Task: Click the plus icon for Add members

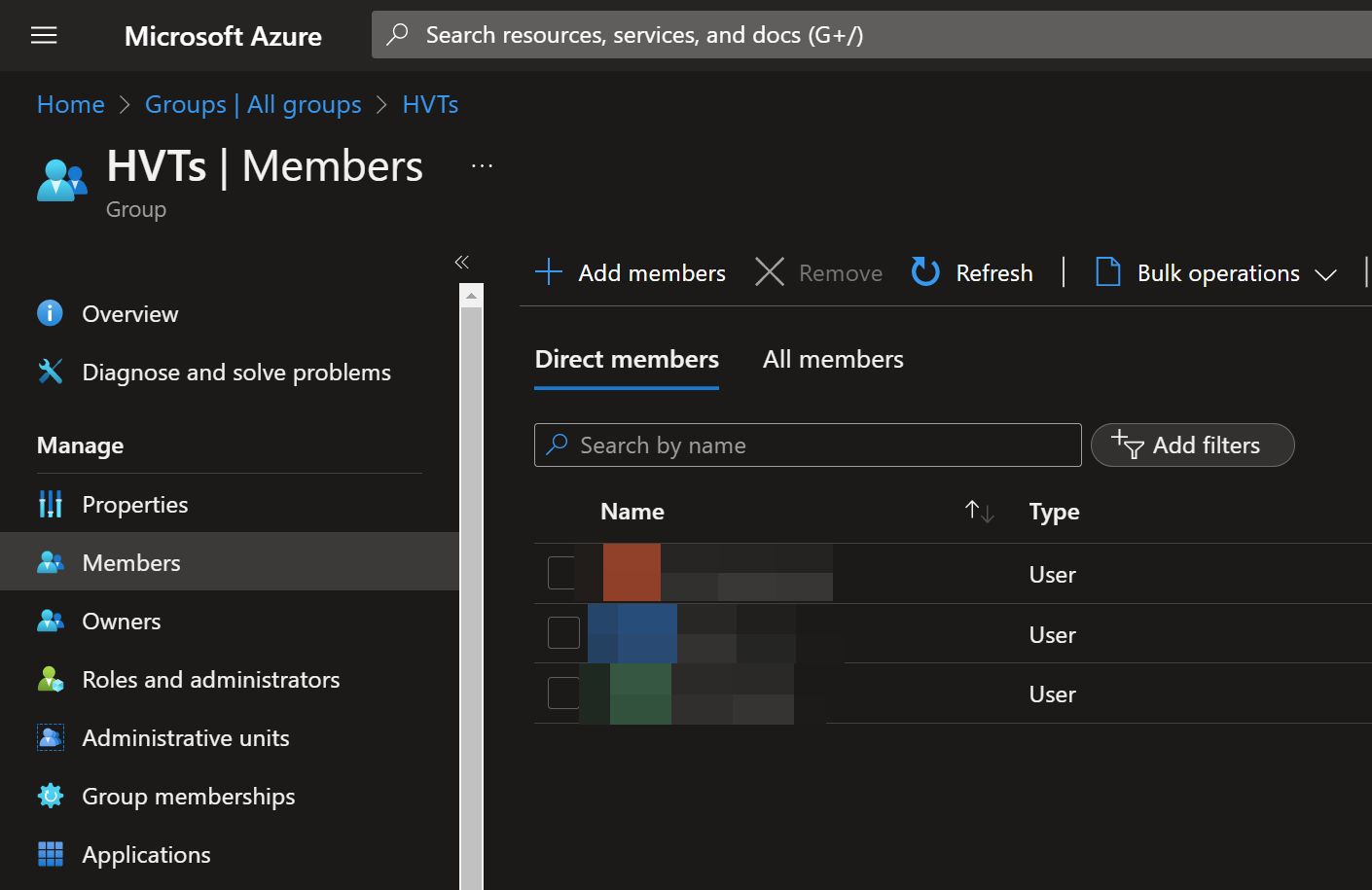Action: tap(549, 271)
